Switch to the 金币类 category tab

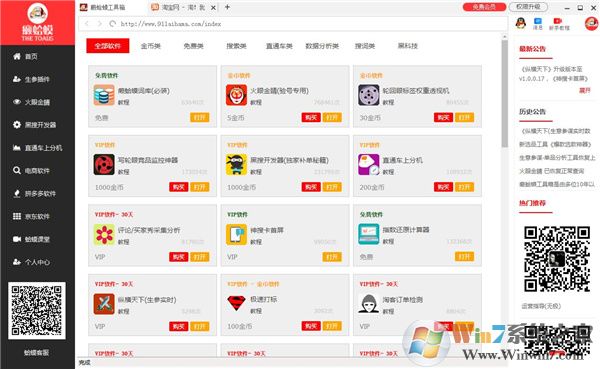150,46
